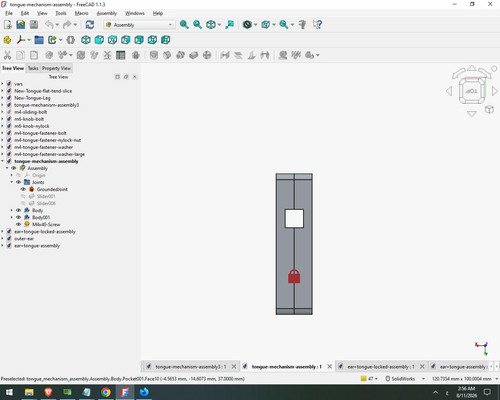Toggle visibility eye of Body001
The image size is (500, 400).
(x=19, y=217)
